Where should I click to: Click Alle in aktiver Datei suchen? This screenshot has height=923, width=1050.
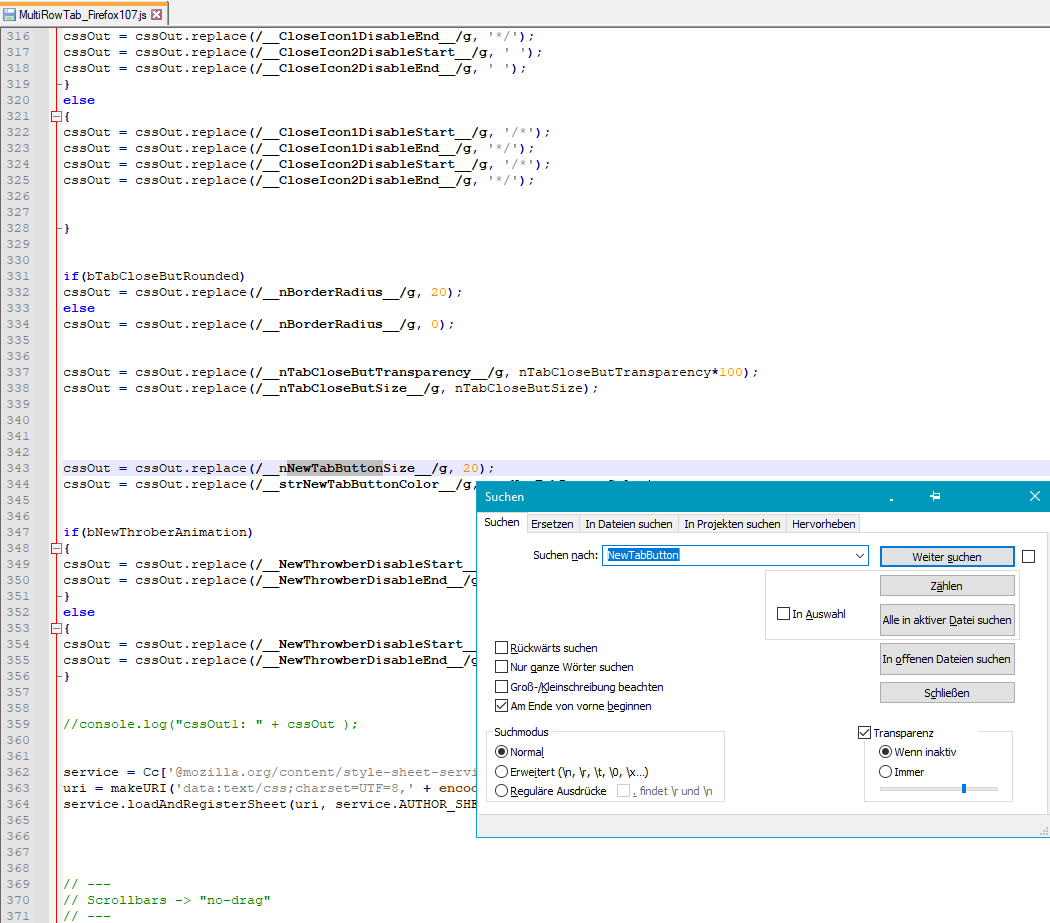click(x=946, y=620)
